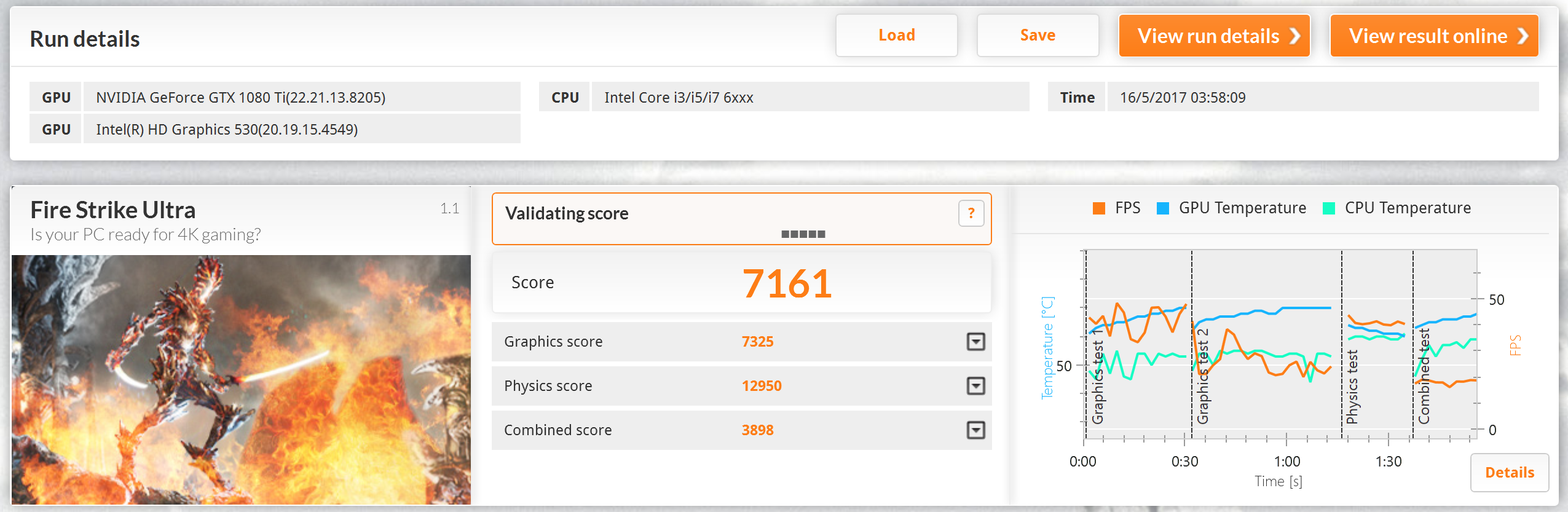Click the Load button
The height and width of the screenshot is (512, 1568).
tap(896, 36)
